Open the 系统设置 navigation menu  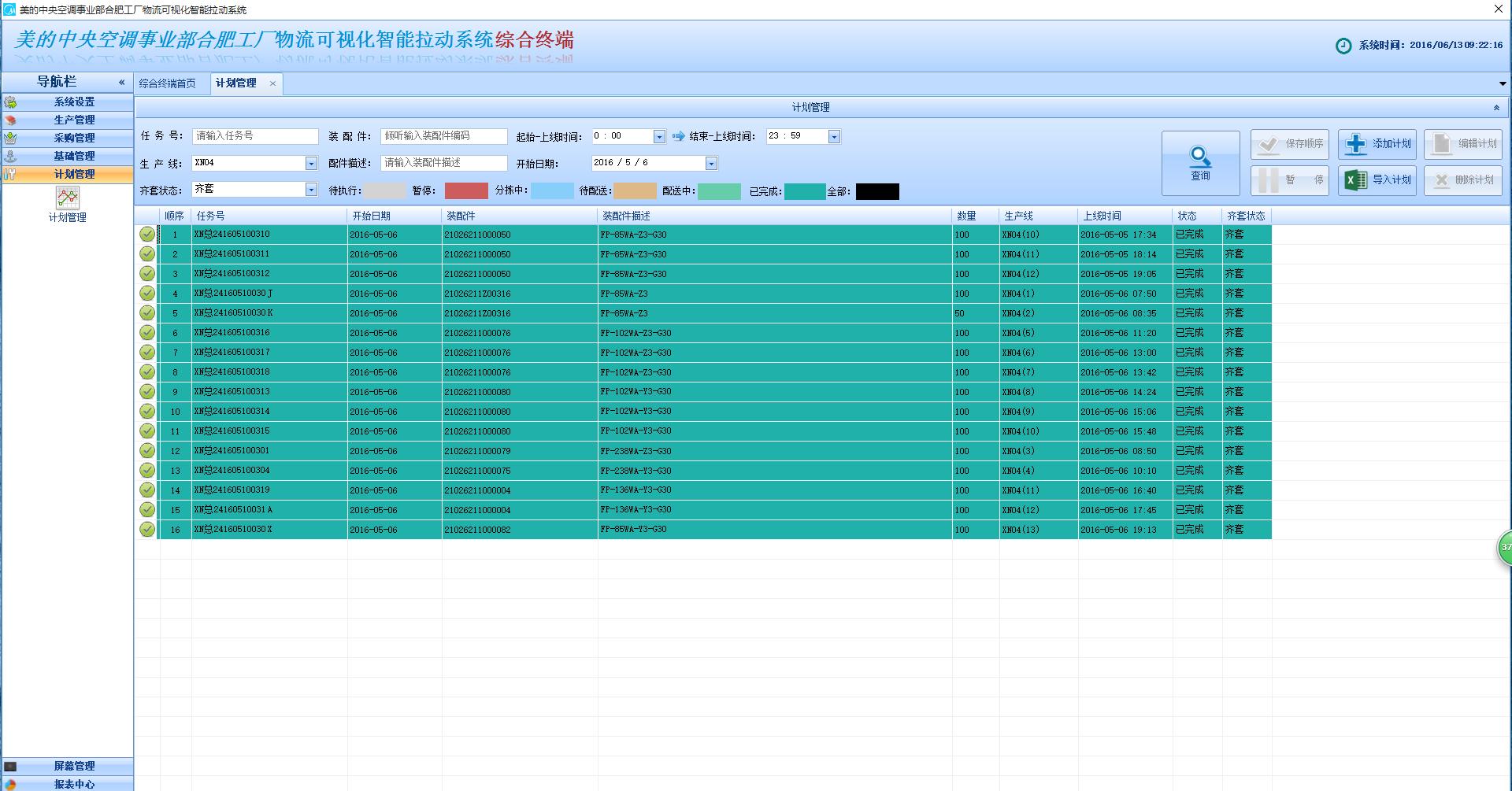67,102
